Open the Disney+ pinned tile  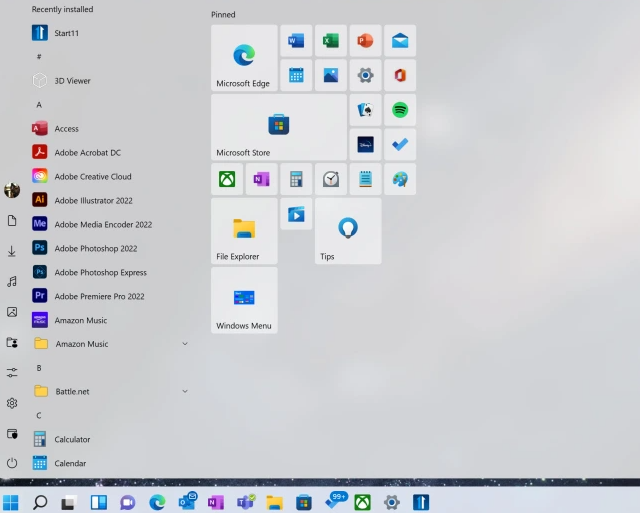click(x=365, y=144)
